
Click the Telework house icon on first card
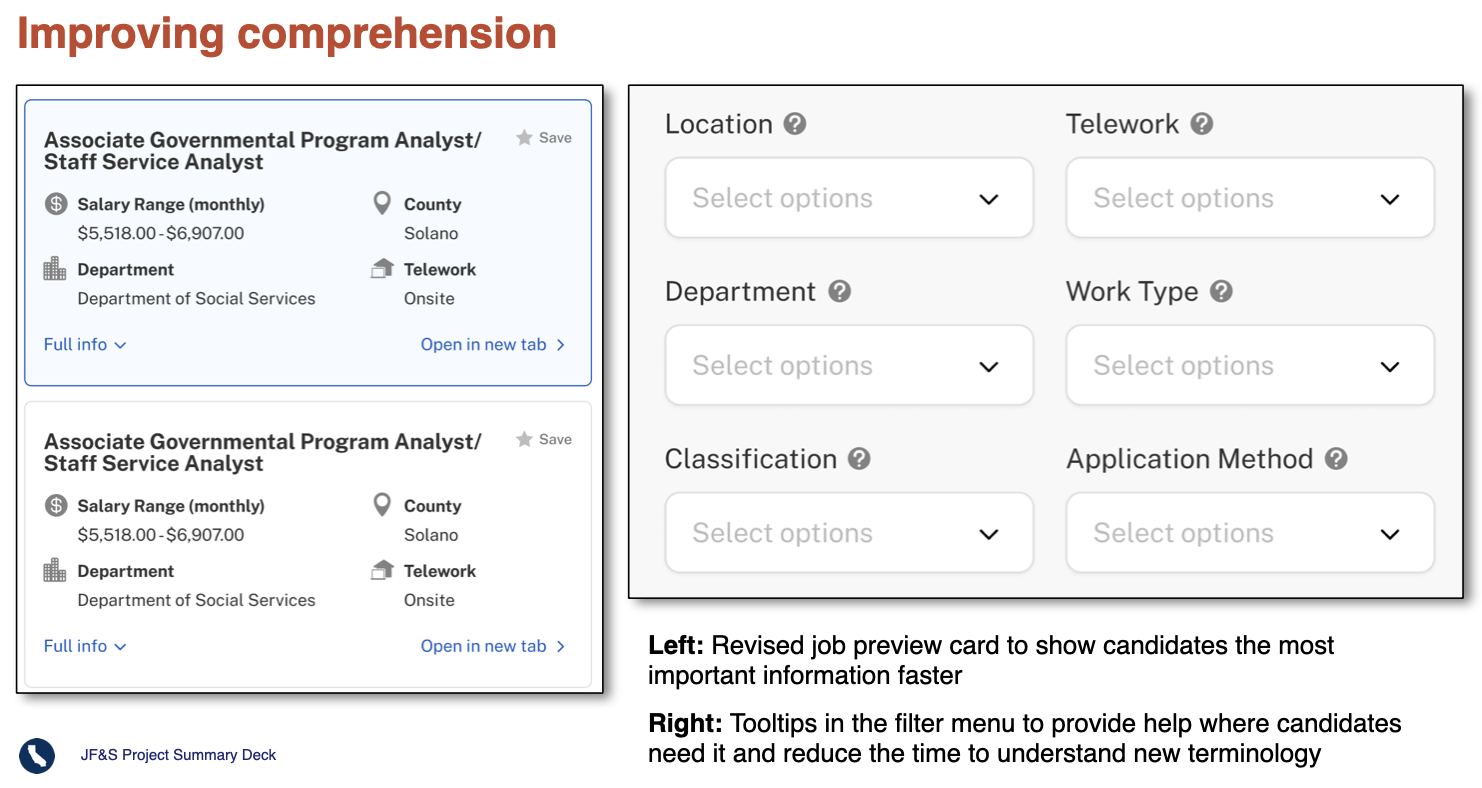(x=383, y=268)
